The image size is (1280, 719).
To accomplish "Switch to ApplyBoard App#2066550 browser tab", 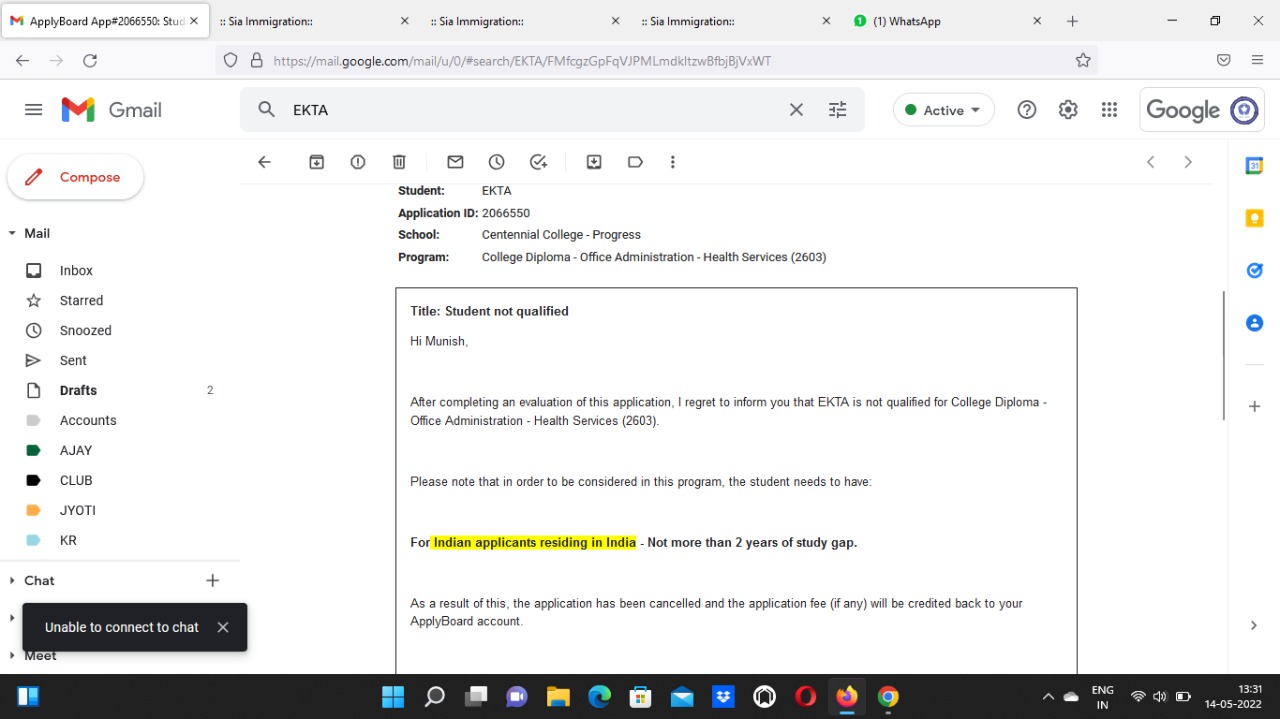I will [105, 21].
